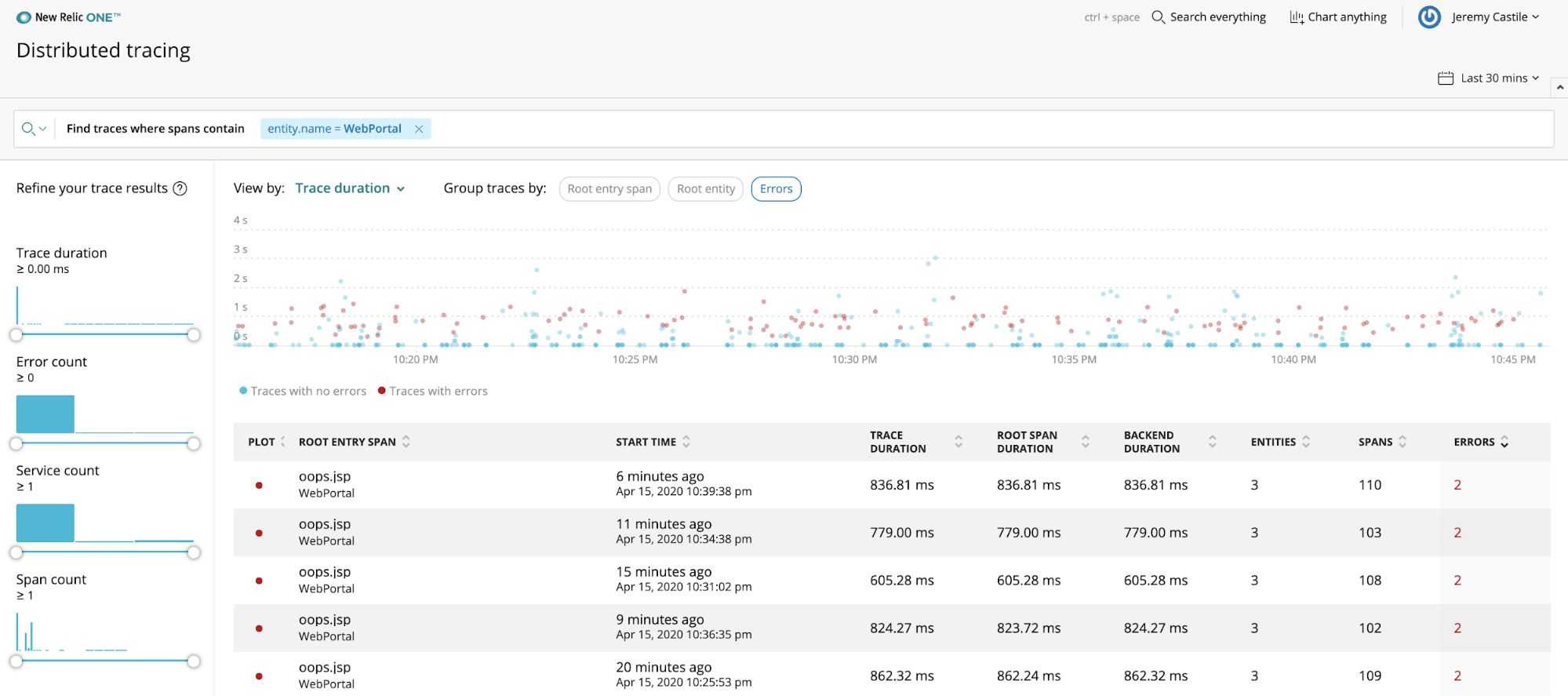The height and width of the screenshot is (696, 1568).
Task: Open help for Refine your trace results
Action: coord(180,188)
